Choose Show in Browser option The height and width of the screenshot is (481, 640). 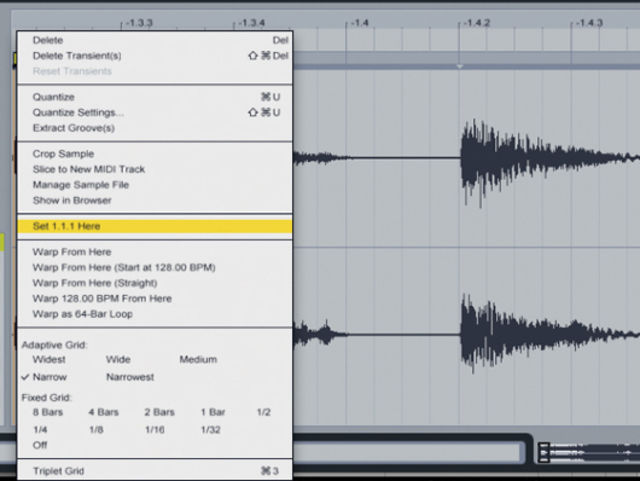pyautogui.click(x=155, y=200)
